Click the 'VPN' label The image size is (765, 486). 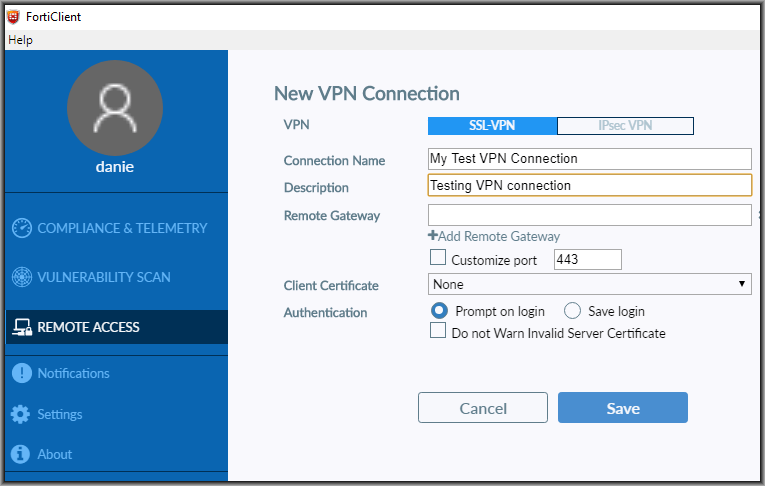[296, 124]
